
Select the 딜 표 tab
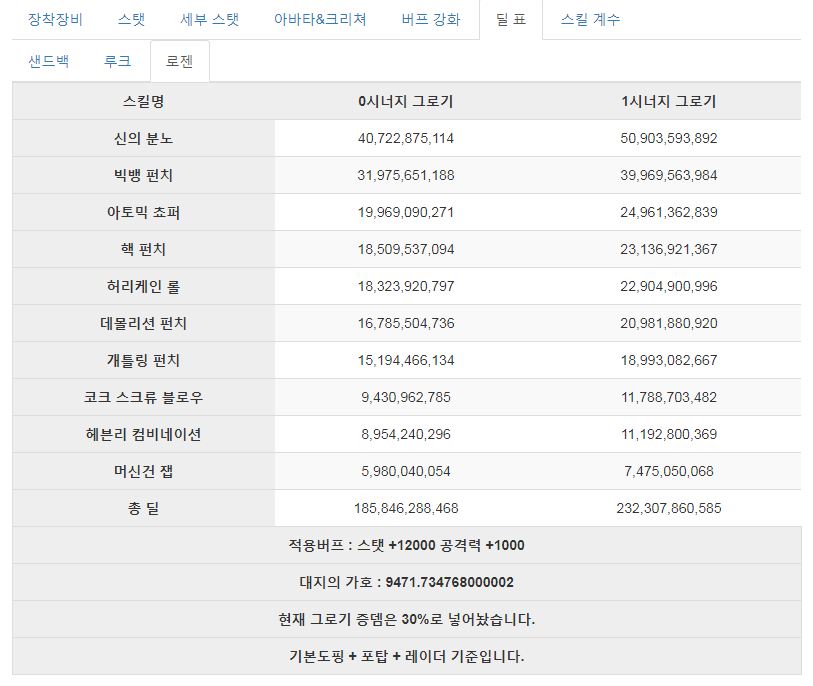511,20
